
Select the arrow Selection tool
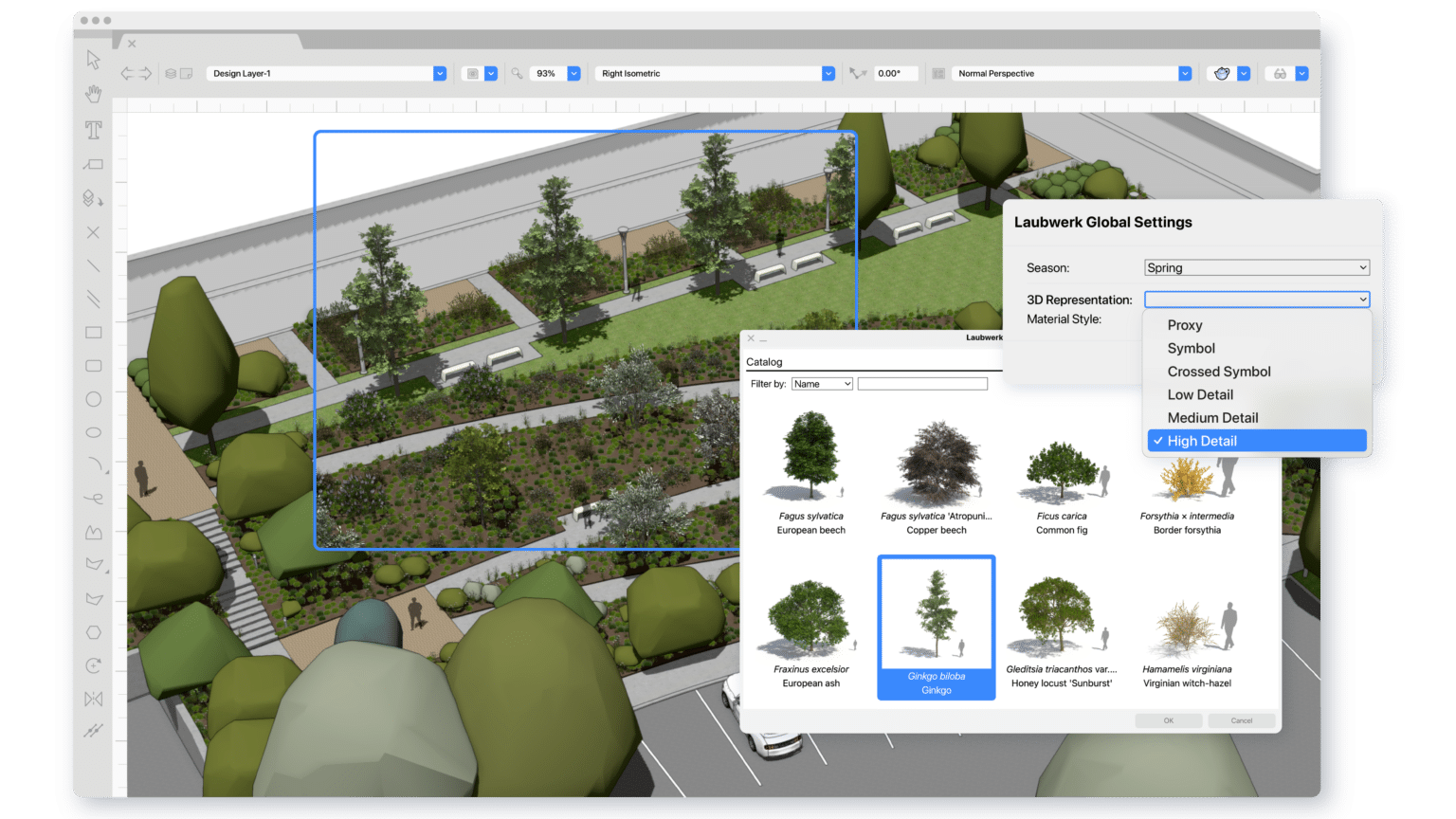(93, 60)
